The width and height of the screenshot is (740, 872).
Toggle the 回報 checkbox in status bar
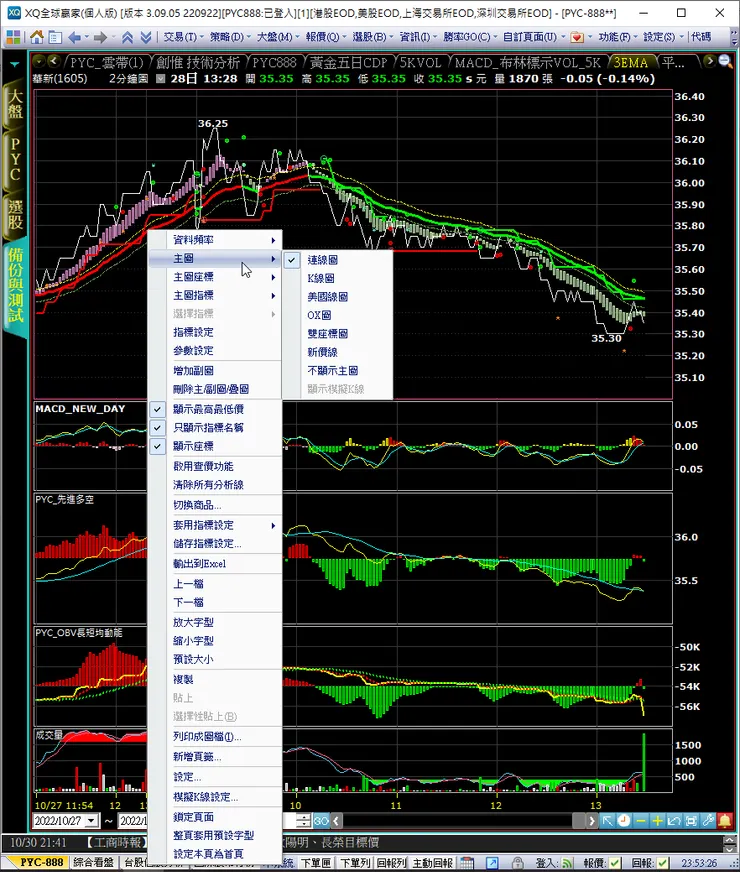click(x=663, y=863)
